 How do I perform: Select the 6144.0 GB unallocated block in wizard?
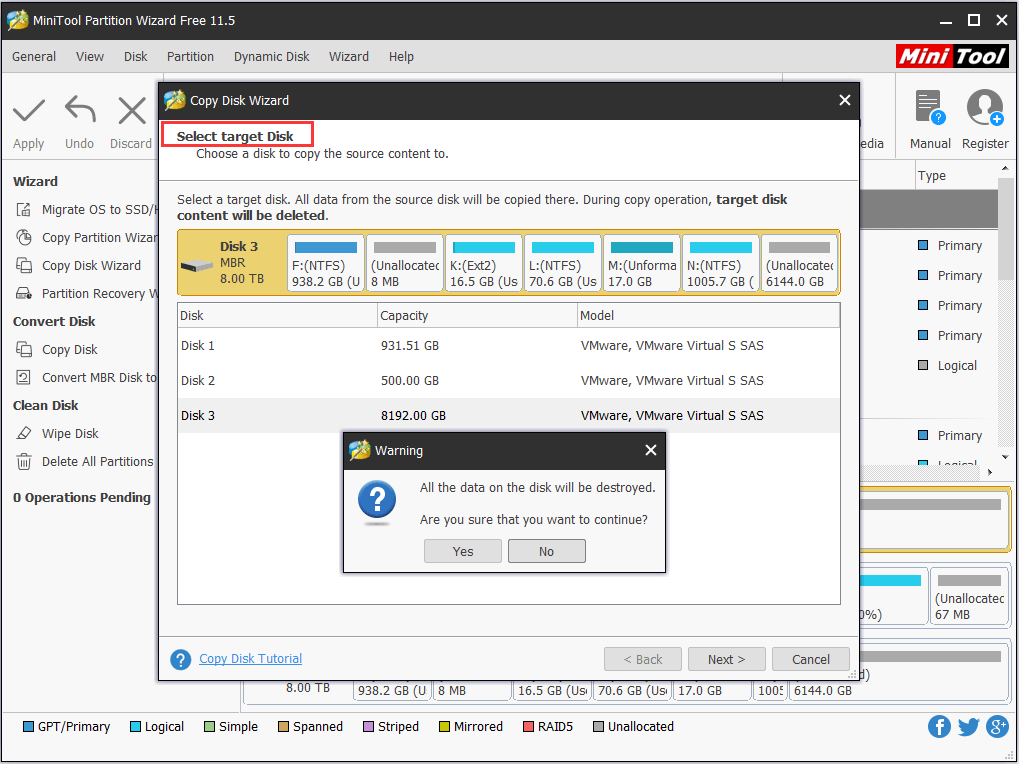tap(799, 263)
